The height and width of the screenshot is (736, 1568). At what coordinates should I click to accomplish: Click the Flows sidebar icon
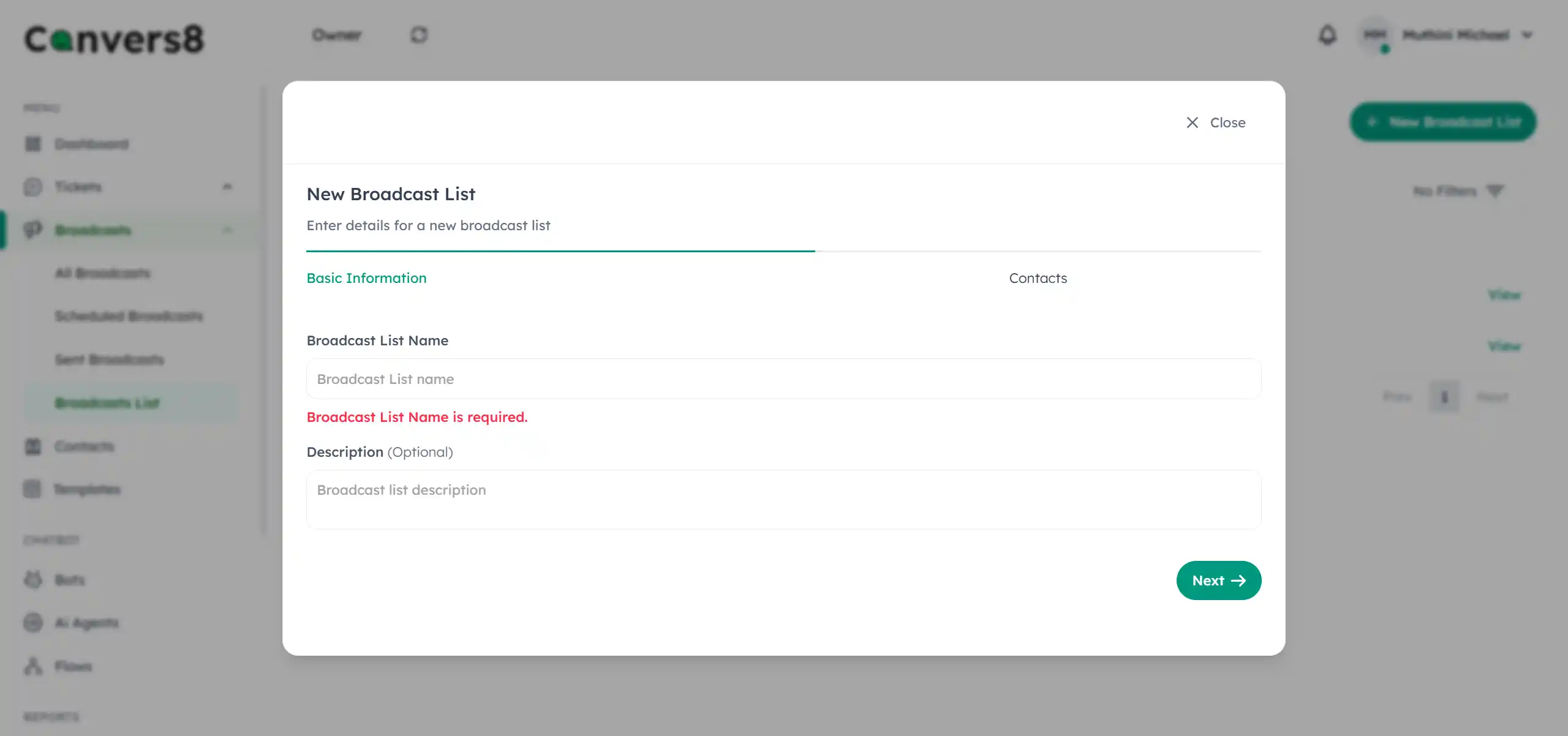click(33, 666)
